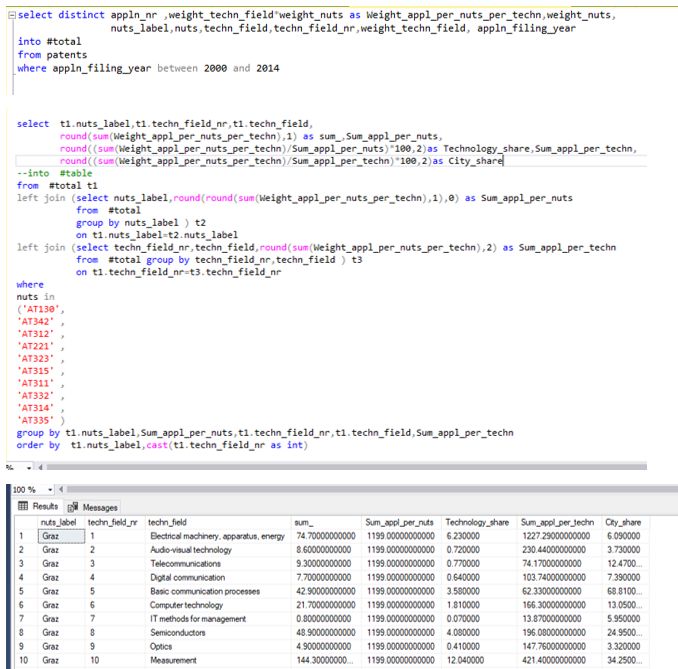Screen dimensions: 678x669
Task: Click the Results tab grid icon
Action: [25, 507]
